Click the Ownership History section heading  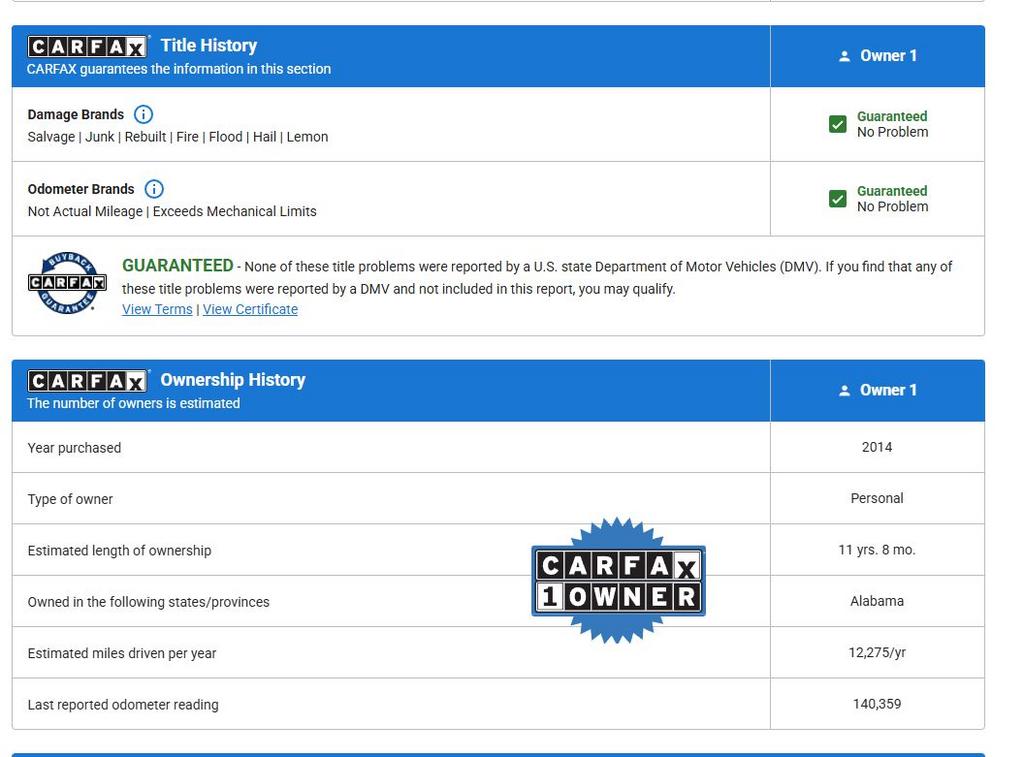[x=232, y=380]
